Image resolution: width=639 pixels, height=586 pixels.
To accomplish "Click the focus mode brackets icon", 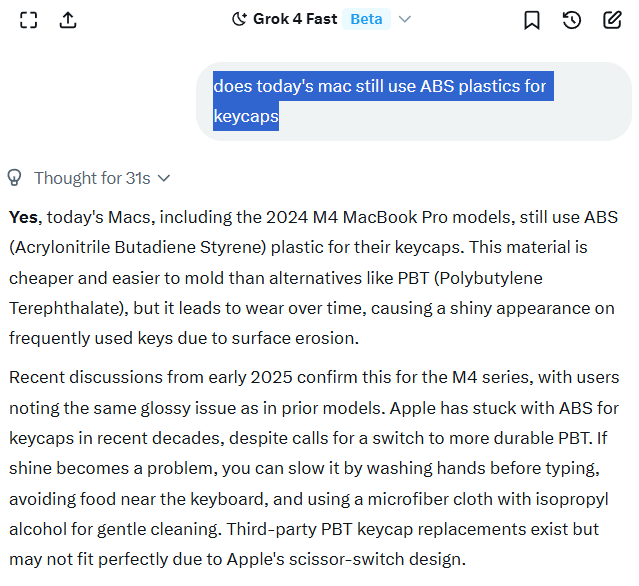I will pyautogui.click(x=29, y=19).
